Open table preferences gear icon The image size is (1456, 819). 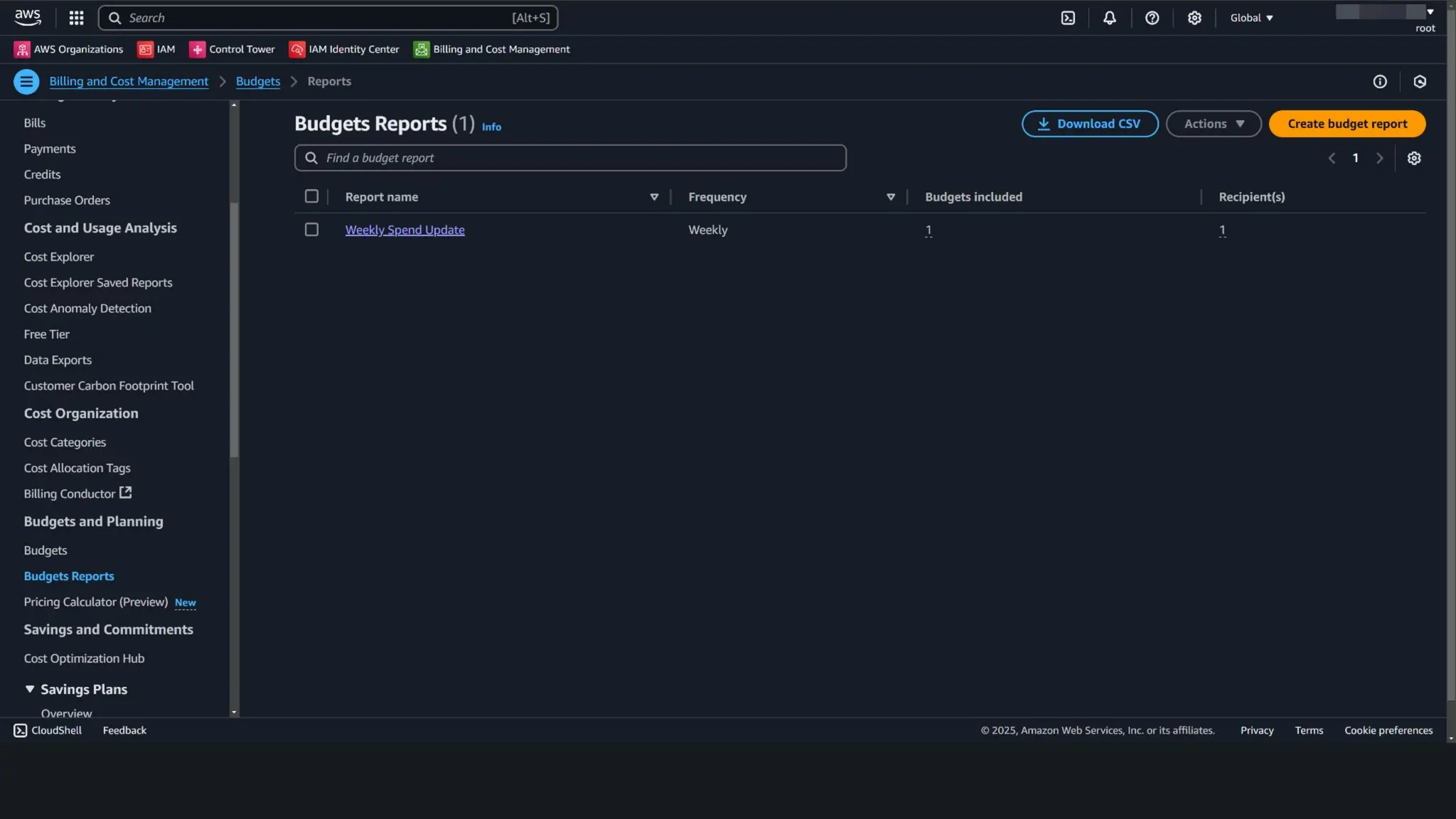[1413, 158]
